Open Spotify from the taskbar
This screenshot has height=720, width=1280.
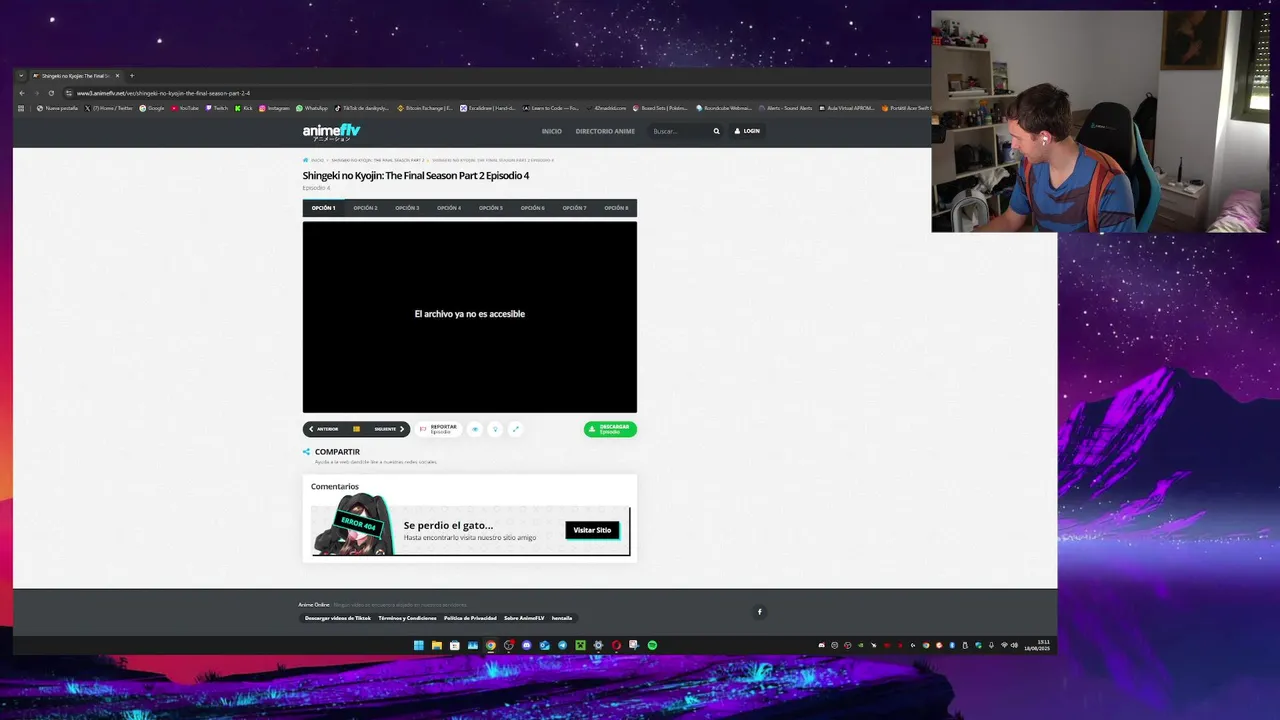(x=652, y=645)
